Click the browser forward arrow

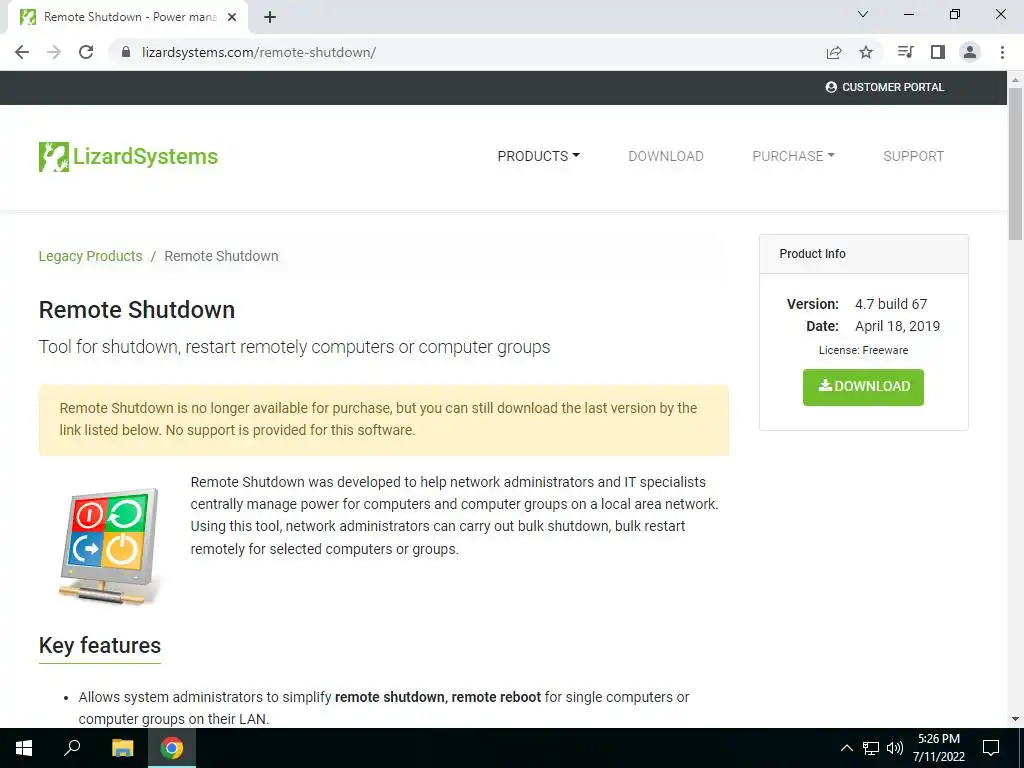pyautogui.click(x=54, y=52)
